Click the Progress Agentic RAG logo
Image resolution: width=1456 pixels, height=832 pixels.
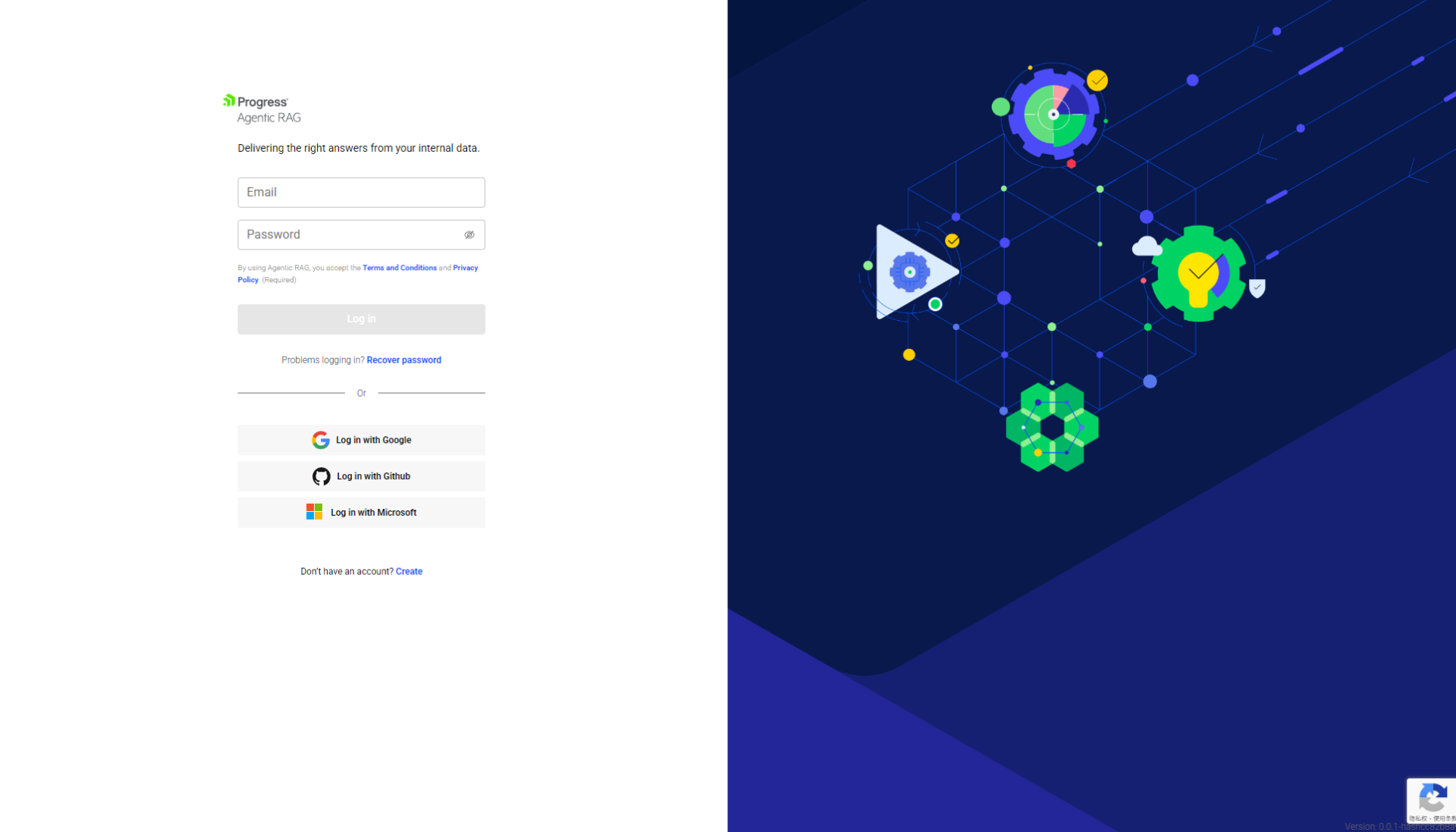(262, 108)
